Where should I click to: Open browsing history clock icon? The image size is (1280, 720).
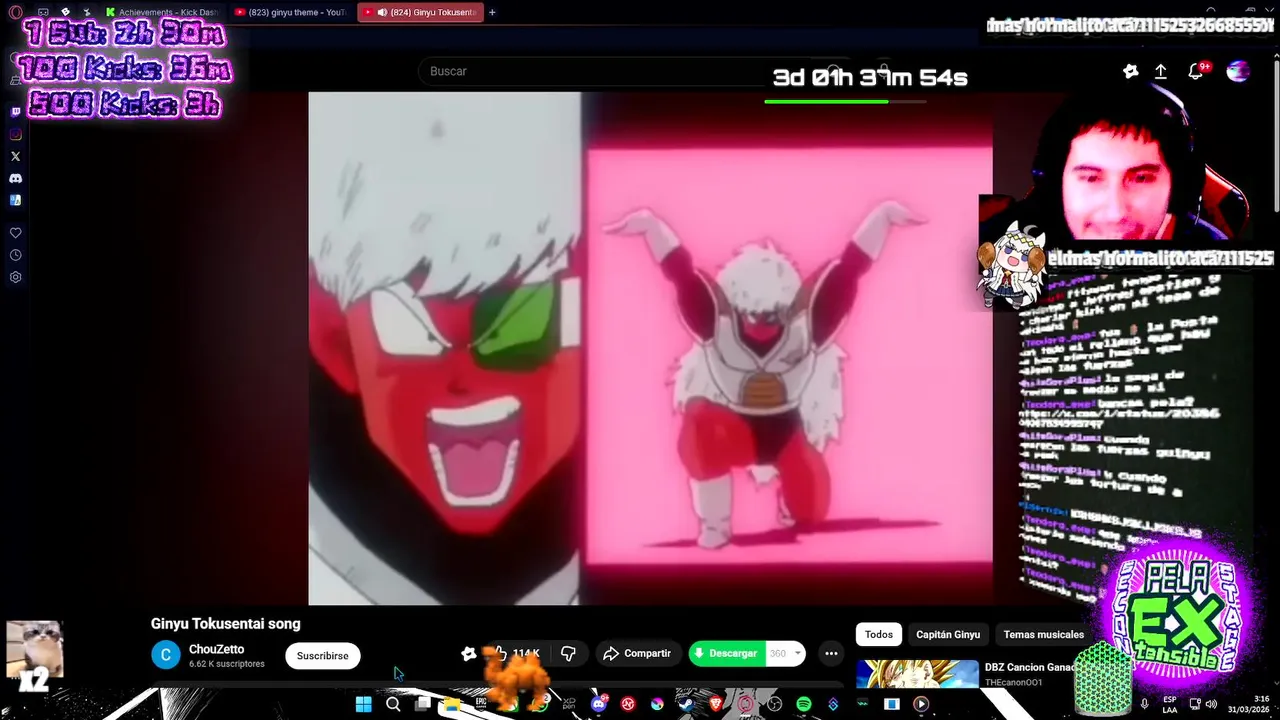(15, 255)
